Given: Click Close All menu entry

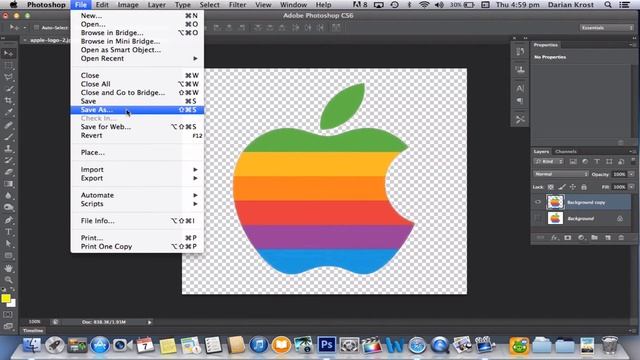Looking at the screenshot, I should point(137,84).
